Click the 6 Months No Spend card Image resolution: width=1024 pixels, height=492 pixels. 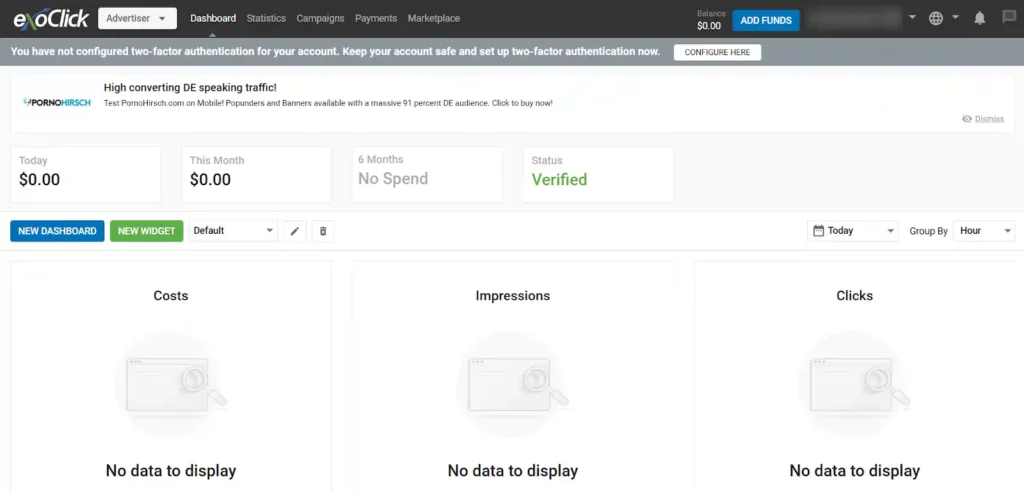click(427, 174)
